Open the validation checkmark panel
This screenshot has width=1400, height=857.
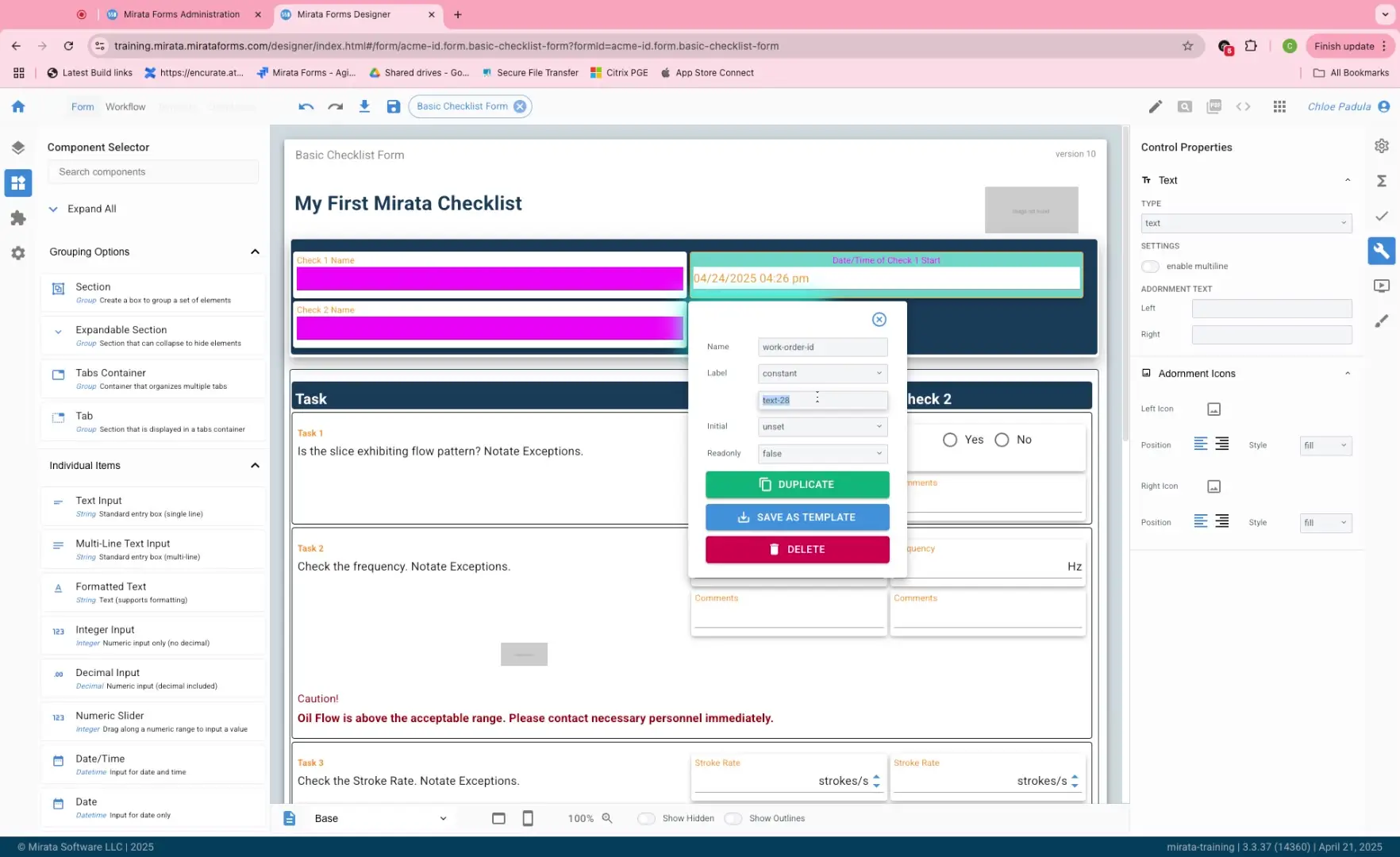pos(1381,216)
